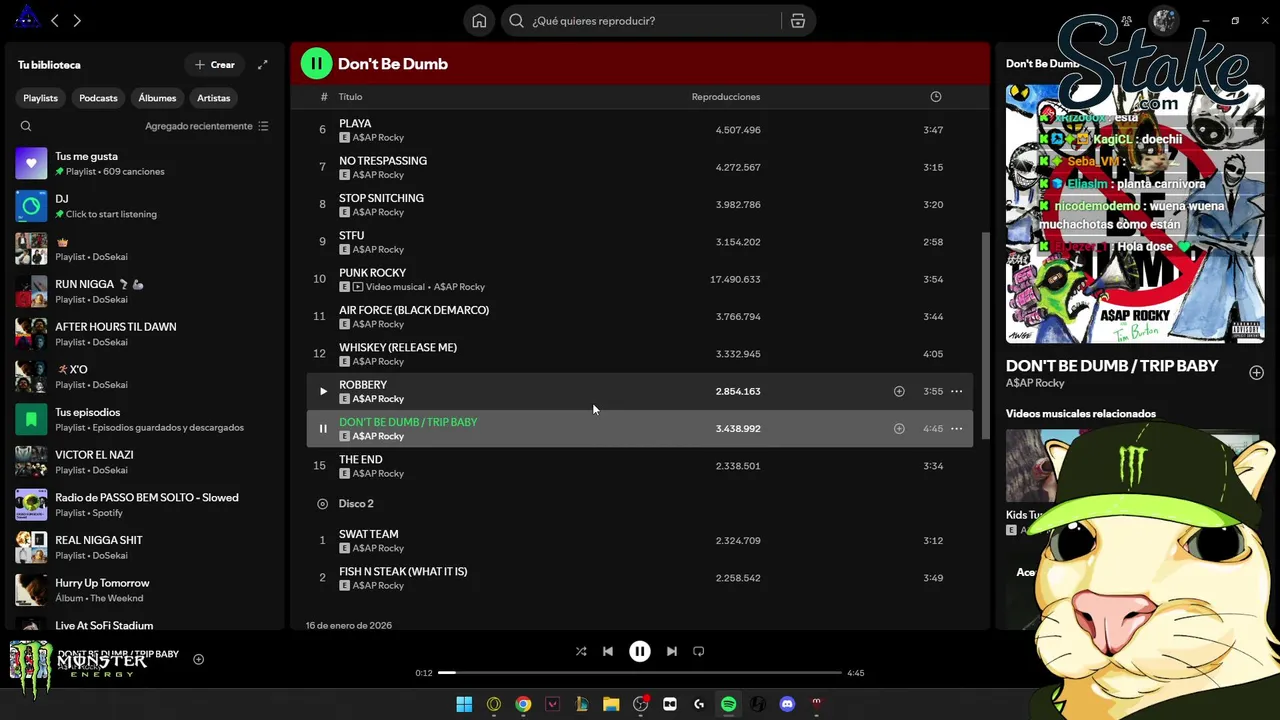The image size is (1280, 720).
Task: Sort by the duration clock column
Action: click(x=936, y=97)
